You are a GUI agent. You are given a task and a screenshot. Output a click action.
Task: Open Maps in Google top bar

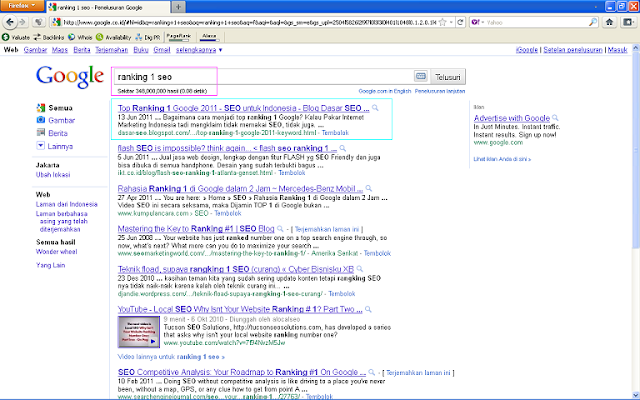point(60,50)
